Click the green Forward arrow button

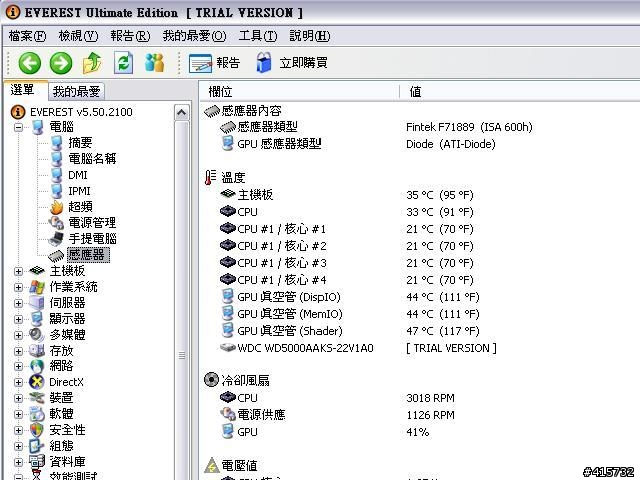[x=61, y=63]
